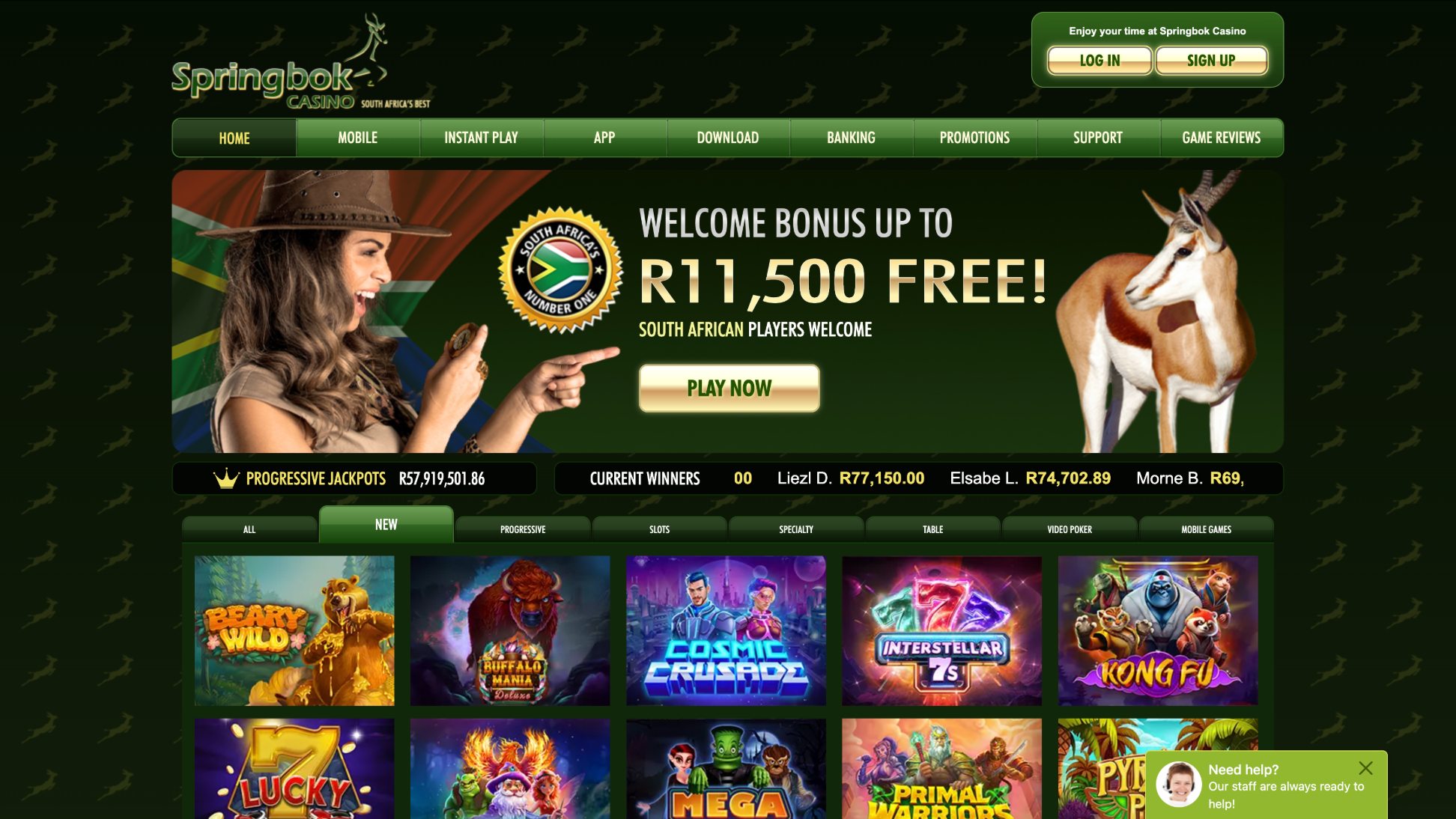The height and width of the screenshot is (819, 1456).
Task: Click South Africa's Number One badge
Action: tap(560, 270)
